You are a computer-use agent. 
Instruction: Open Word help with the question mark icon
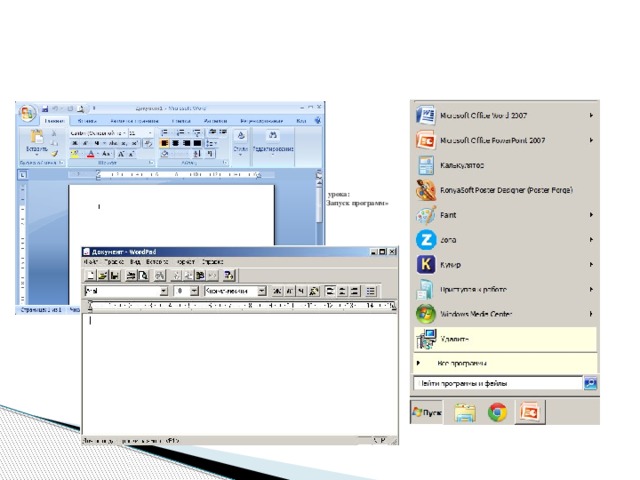click(318, 120)
